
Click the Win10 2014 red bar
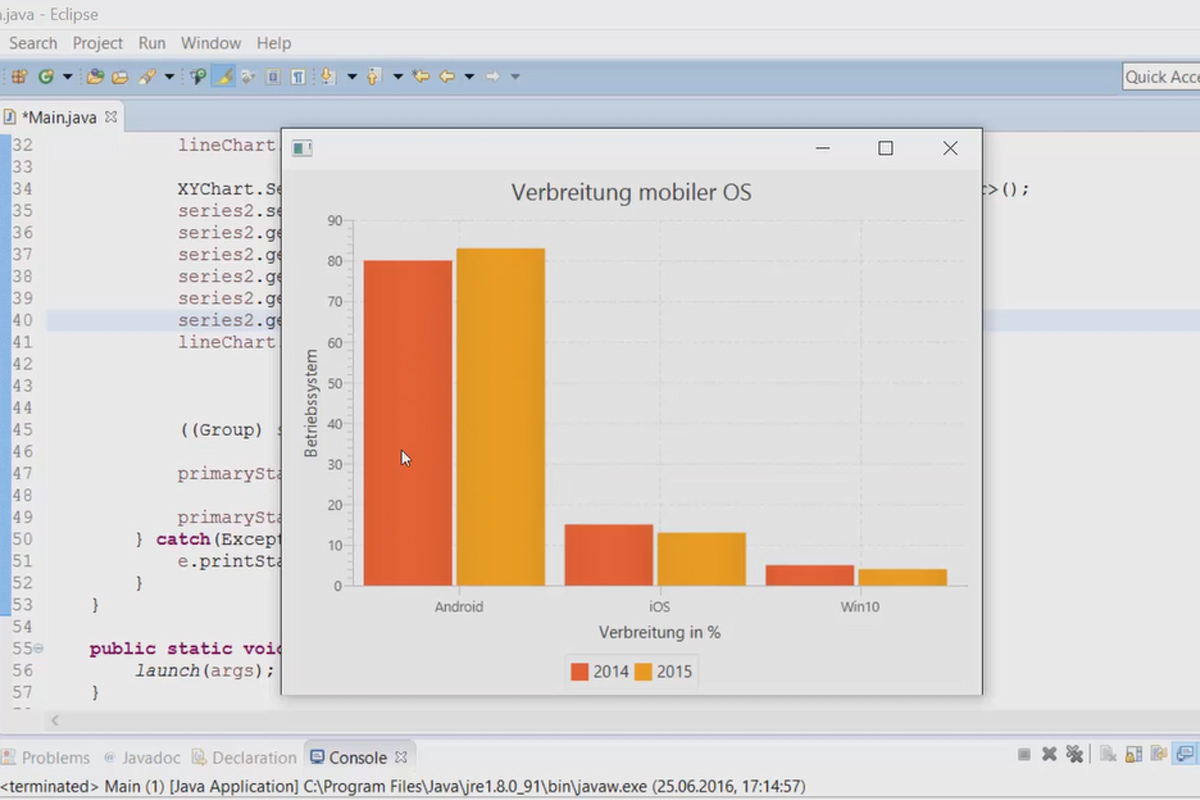pyautogui.click(x=810, y=575)
